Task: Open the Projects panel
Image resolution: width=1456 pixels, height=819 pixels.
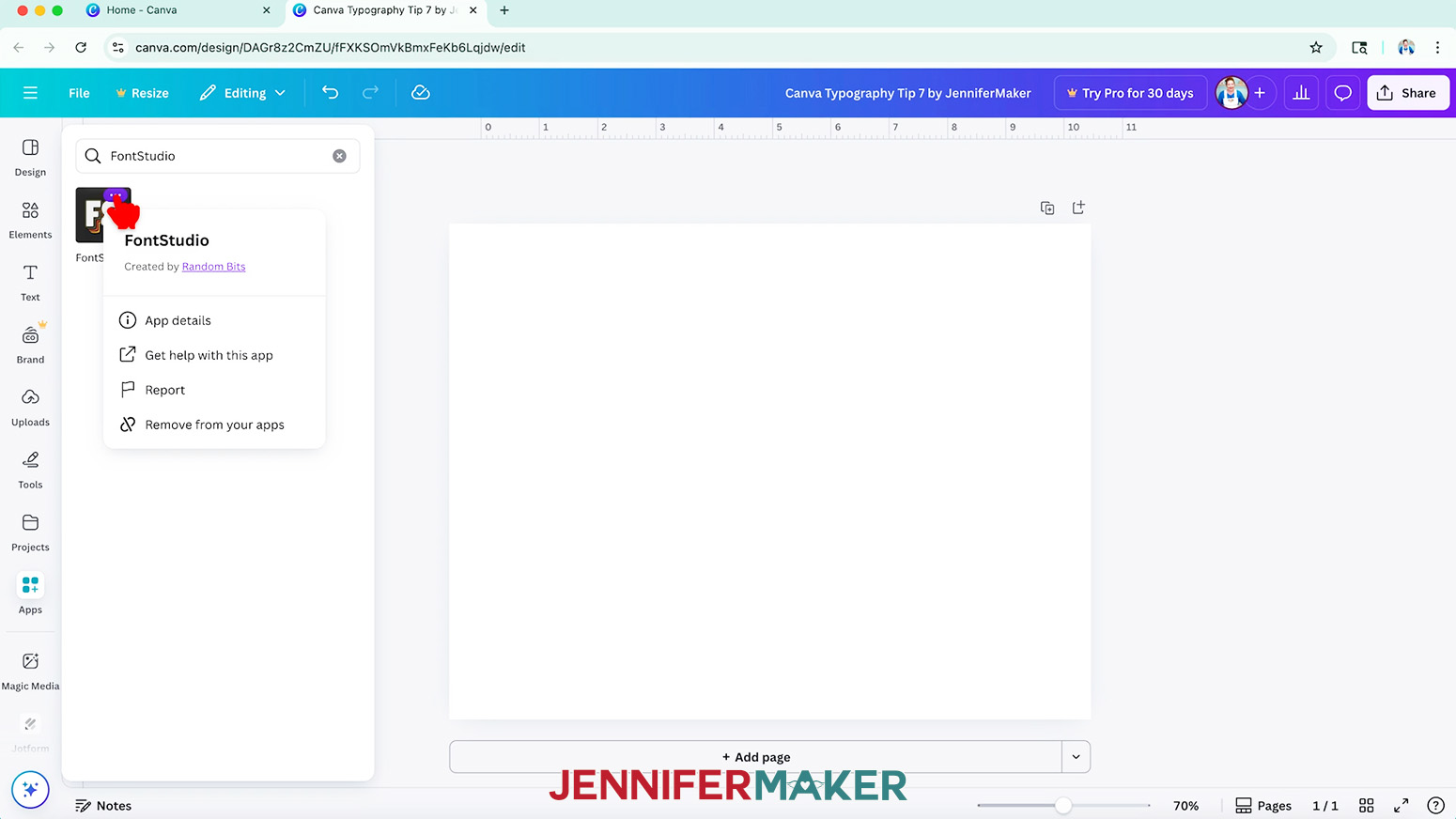Action: [x=30, y=533]
